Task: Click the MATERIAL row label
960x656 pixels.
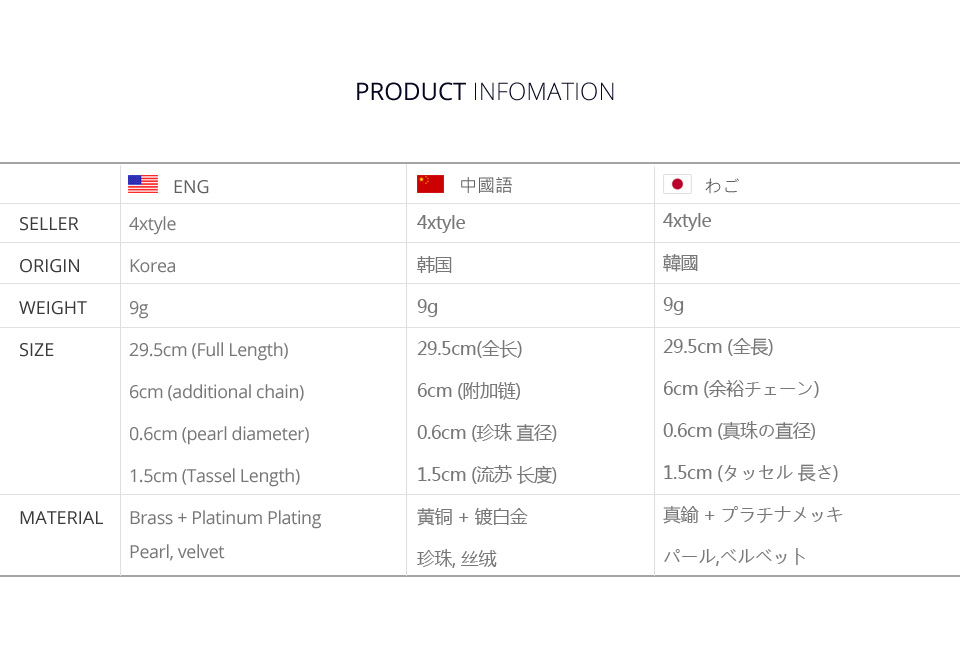Action: pos(61,518)
